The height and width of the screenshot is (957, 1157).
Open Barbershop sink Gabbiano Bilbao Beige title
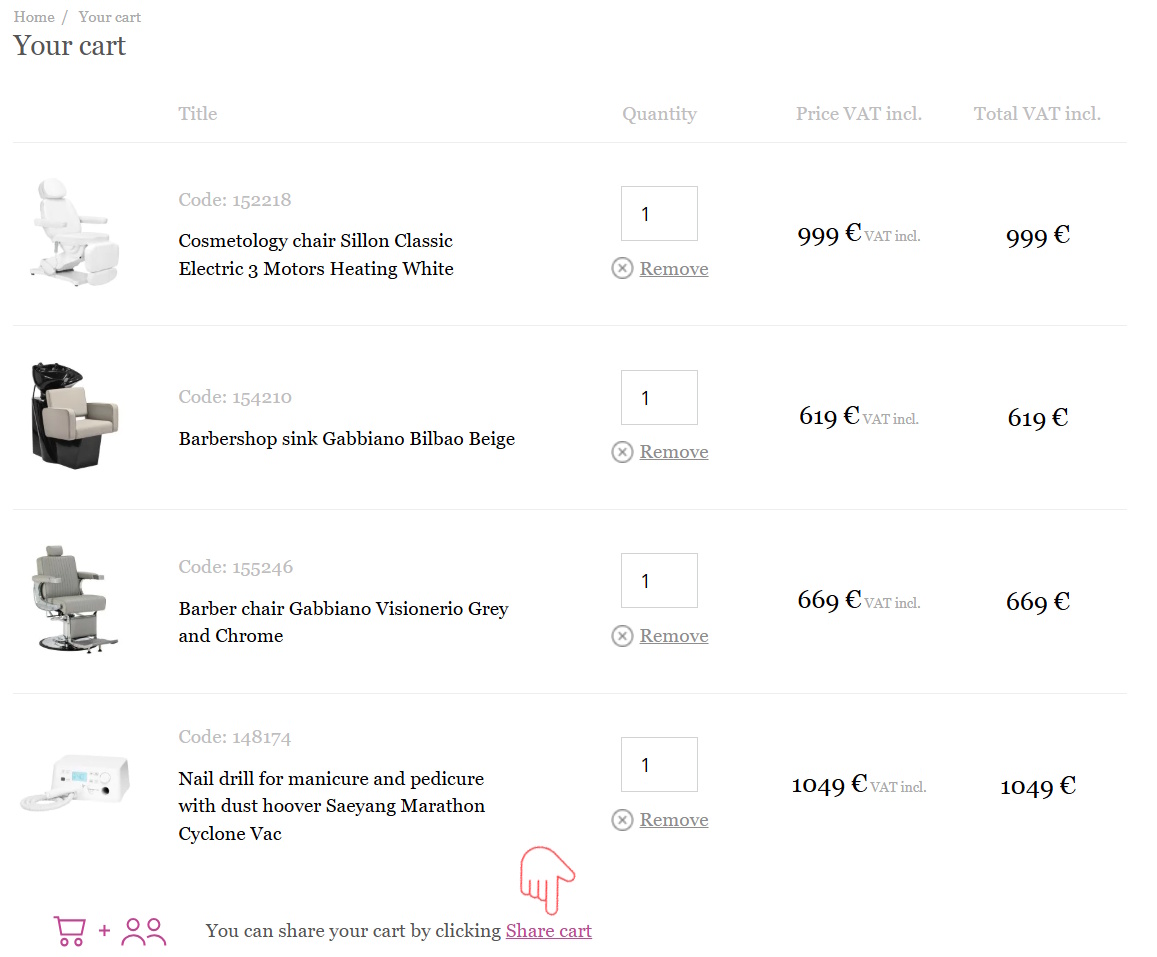click(x=346, y=439)
